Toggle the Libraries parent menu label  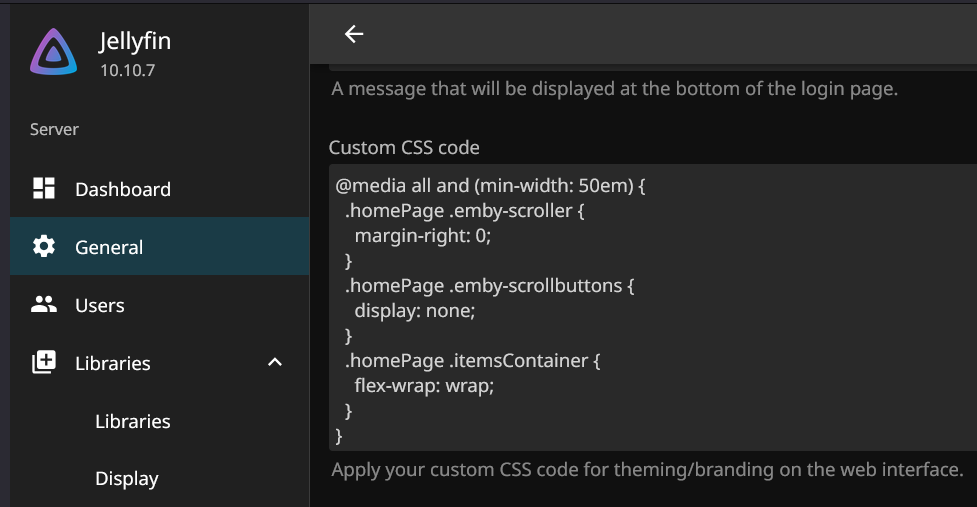tap(113, 363)
